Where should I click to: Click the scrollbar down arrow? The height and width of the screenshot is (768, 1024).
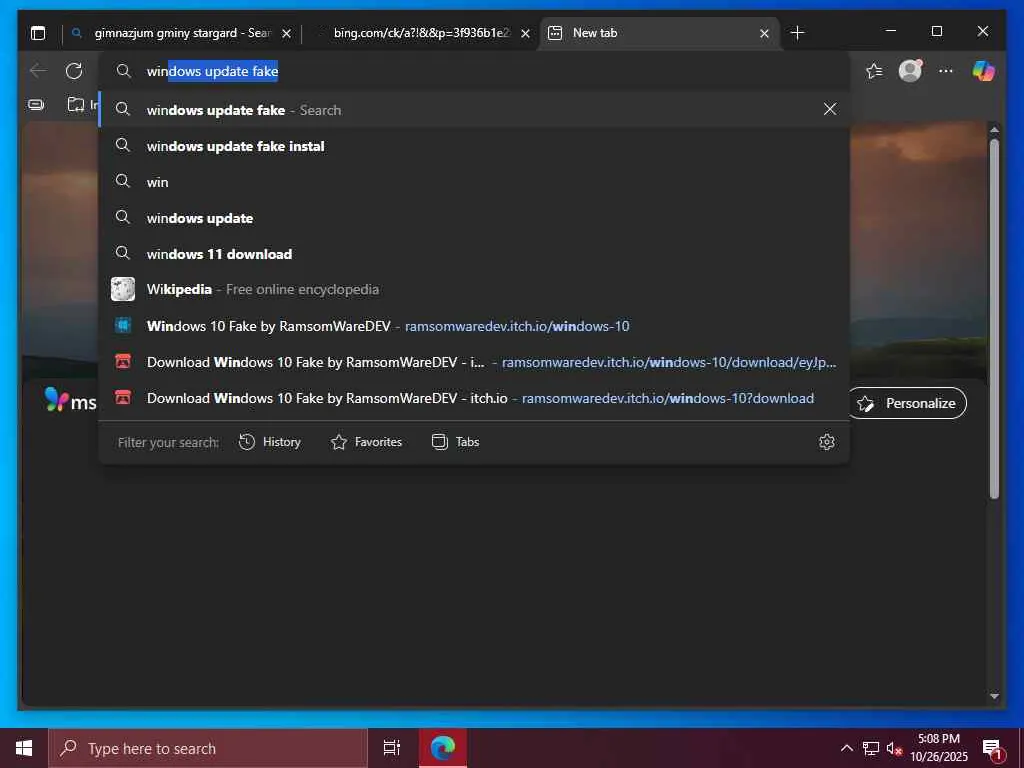pyautogui.click(x=994, y=696)
